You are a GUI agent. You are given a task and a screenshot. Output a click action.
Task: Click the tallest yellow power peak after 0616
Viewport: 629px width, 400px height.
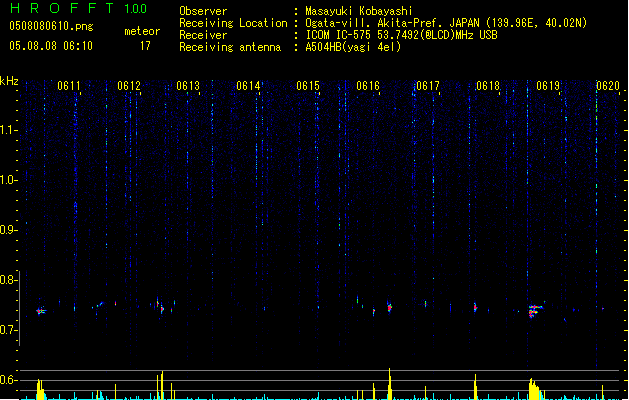(390, 384)
